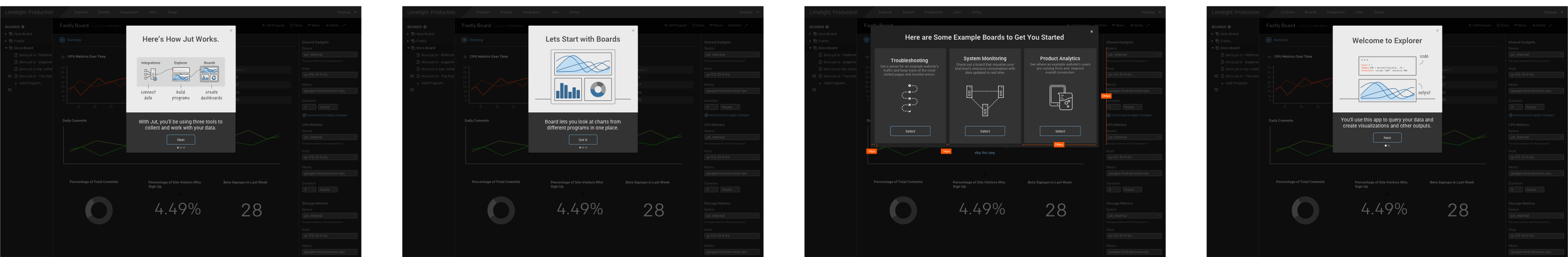Click the Explorer icon in Jut Works diagram

click(x=181, y=75)
